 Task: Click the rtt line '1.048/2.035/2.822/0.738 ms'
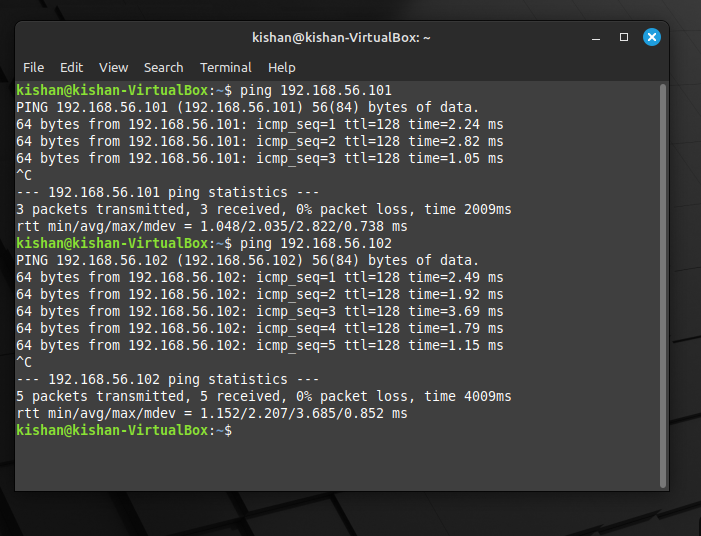(x=212, y=226)
